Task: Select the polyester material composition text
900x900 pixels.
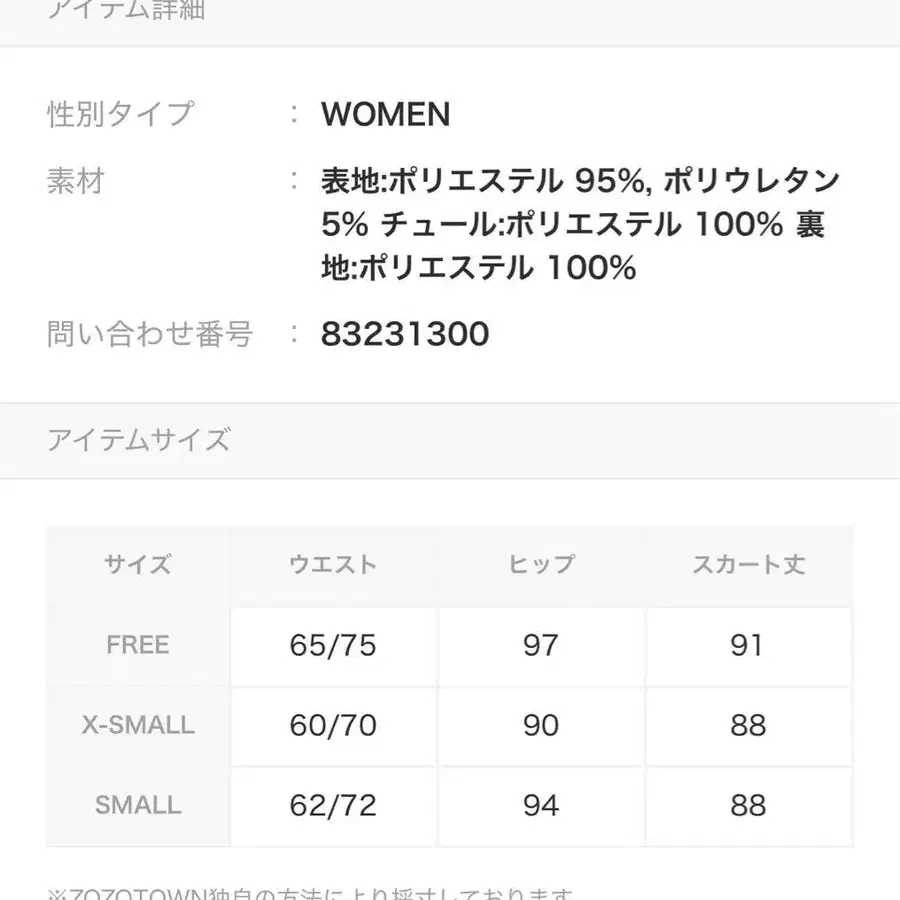Action: [580, 225]
